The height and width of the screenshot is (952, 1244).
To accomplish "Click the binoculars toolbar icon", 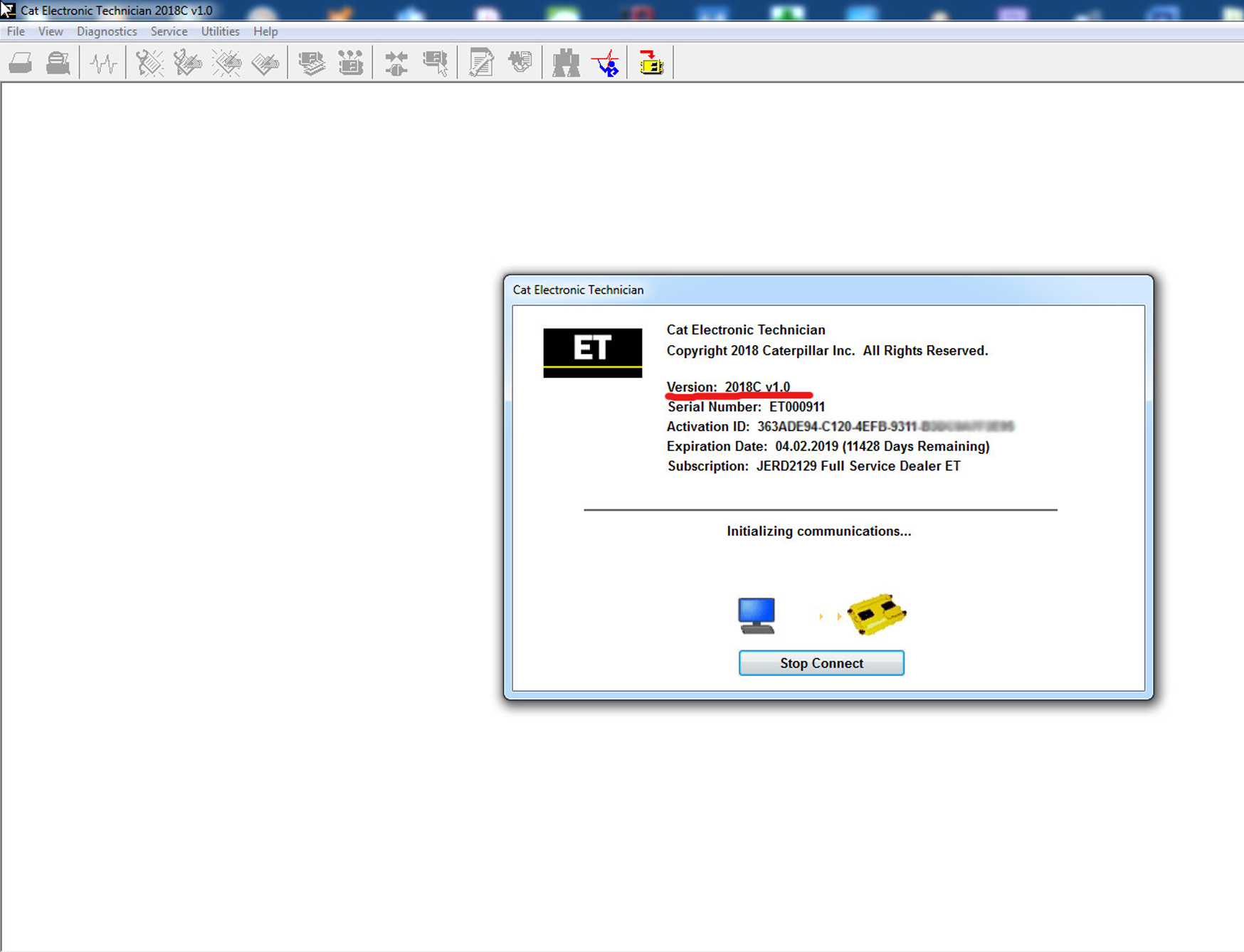I will (x=566, y=63).
